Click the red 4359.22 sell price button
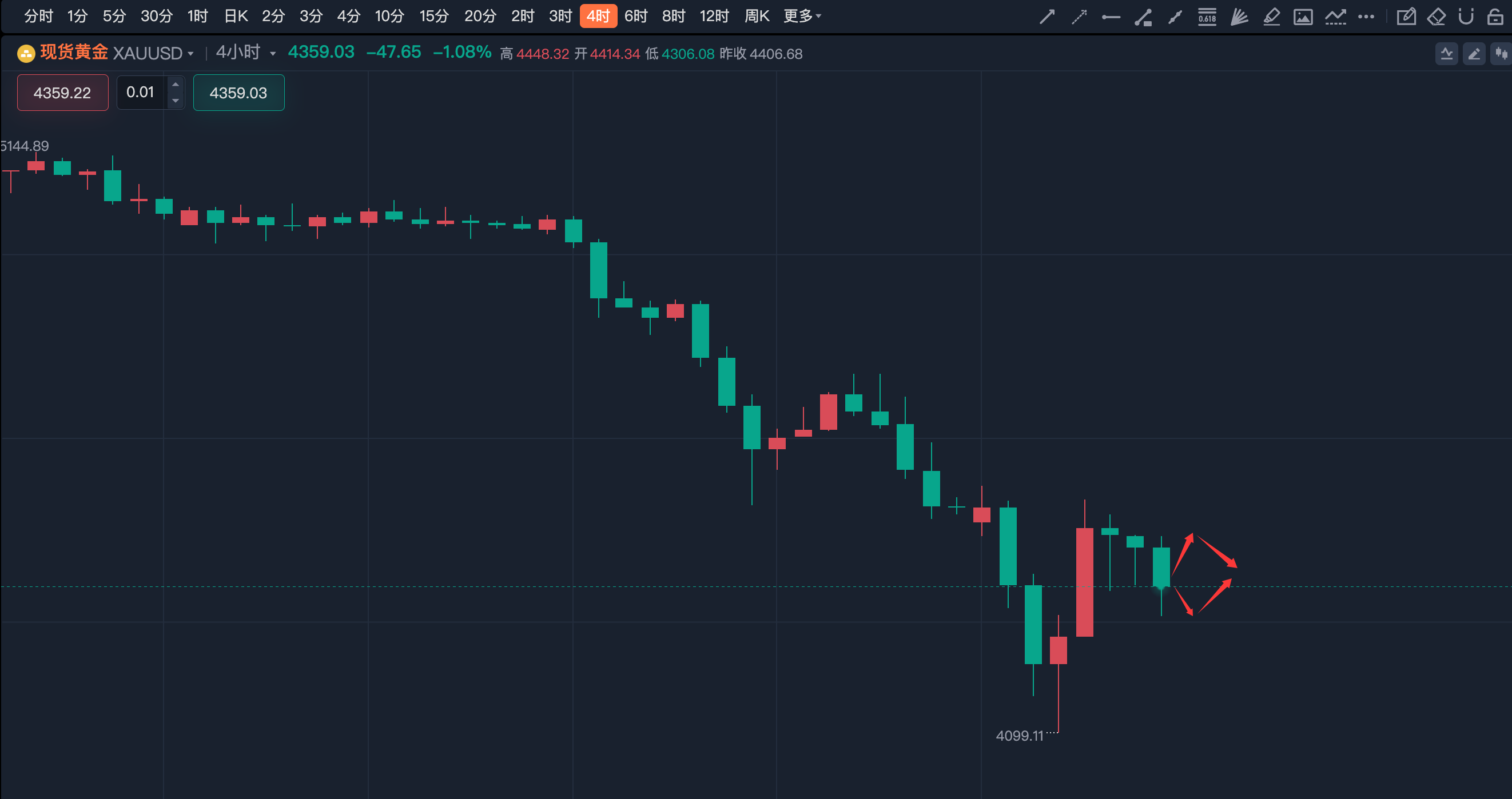The width and height of the screenshot is (1512, 799). [x=62, y=93]
